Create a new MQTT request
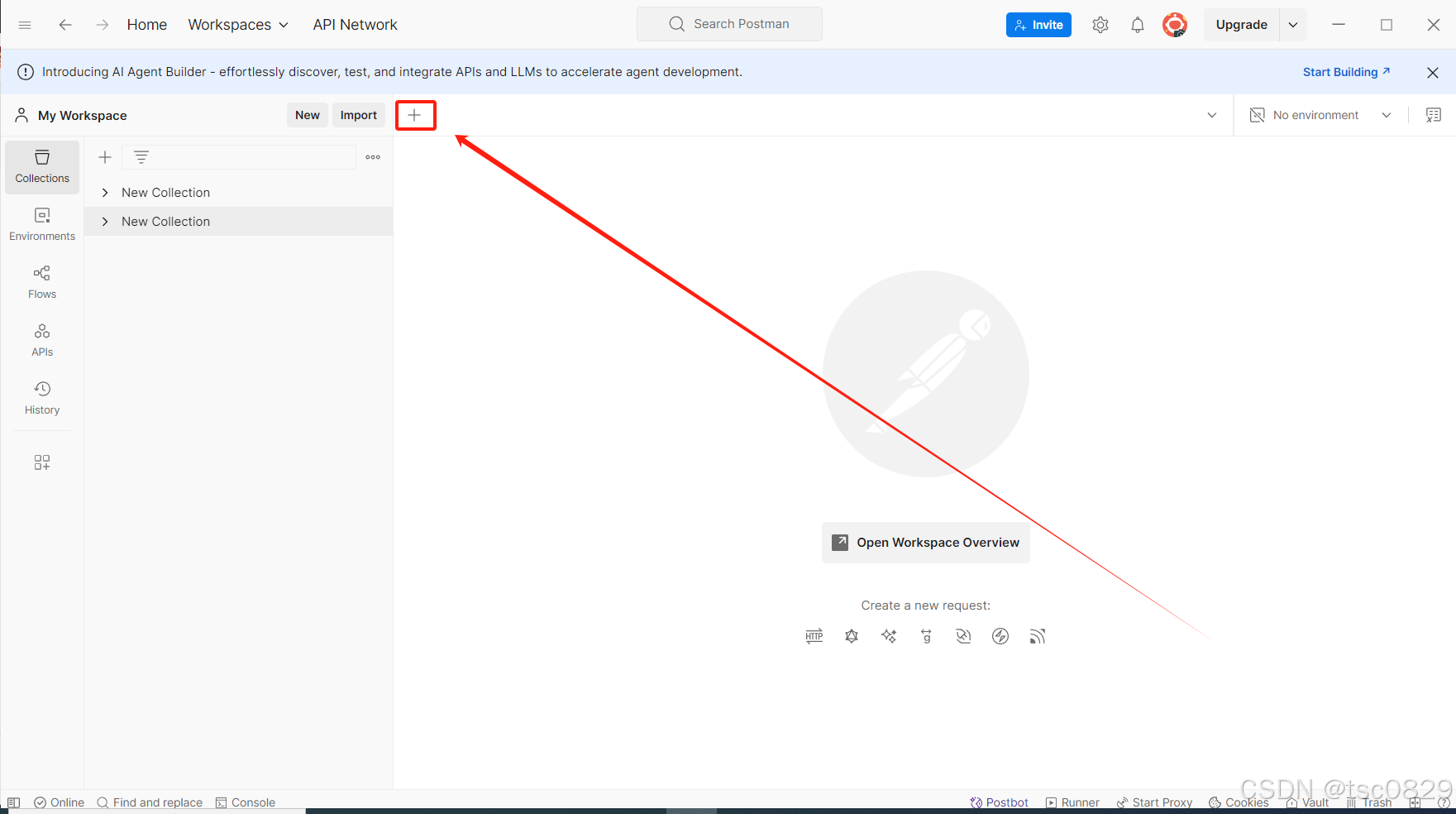The height and width of the screenshot is (814, 1456). 1038,636
